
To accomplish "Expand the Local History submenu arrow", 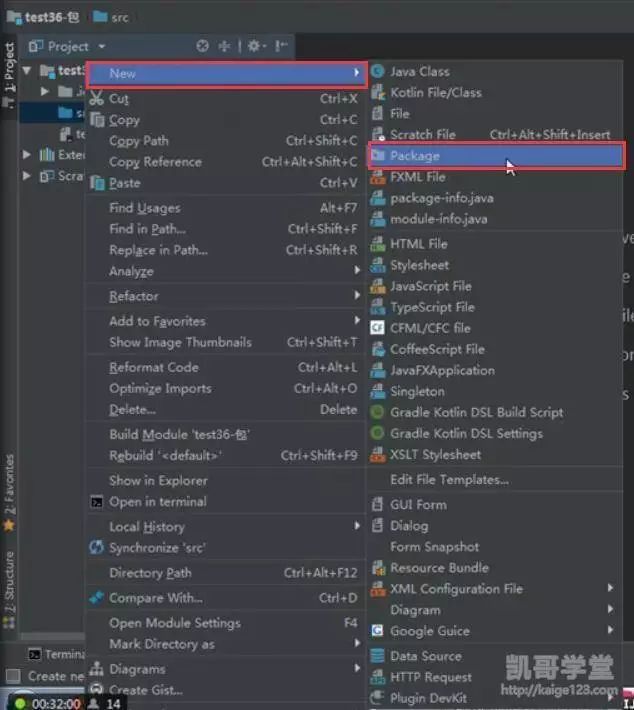I will click(357, 526).
